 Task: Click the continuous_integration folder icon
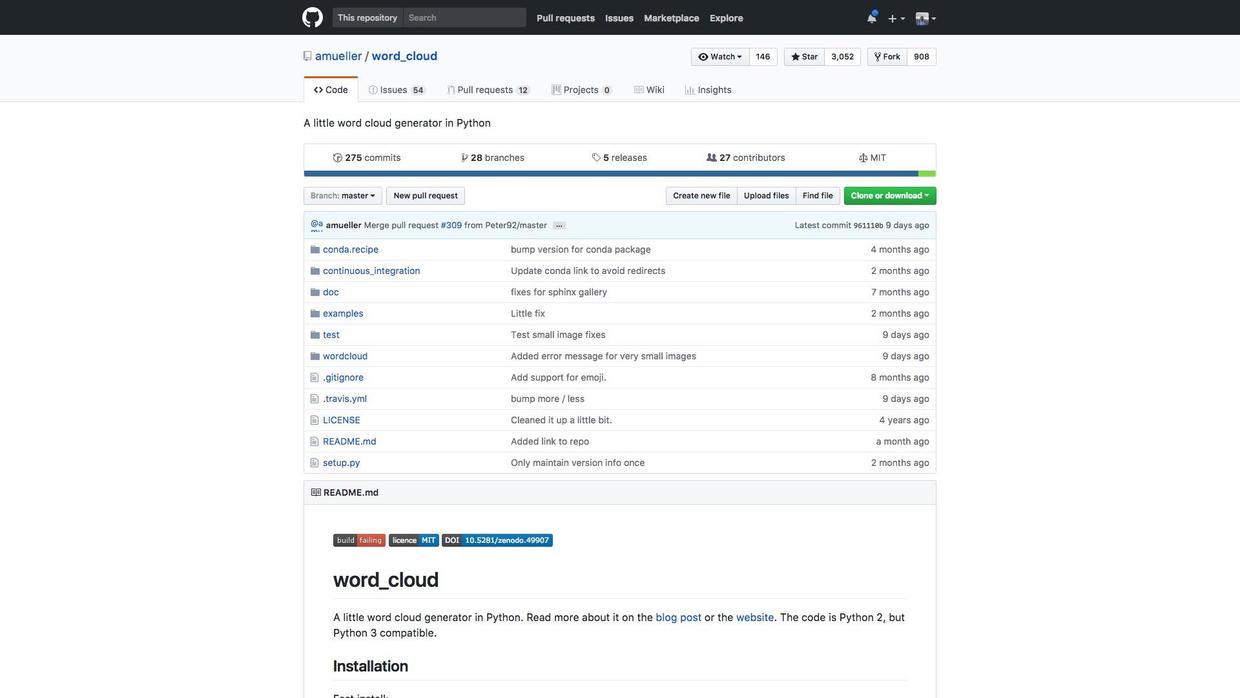(315, 271)
